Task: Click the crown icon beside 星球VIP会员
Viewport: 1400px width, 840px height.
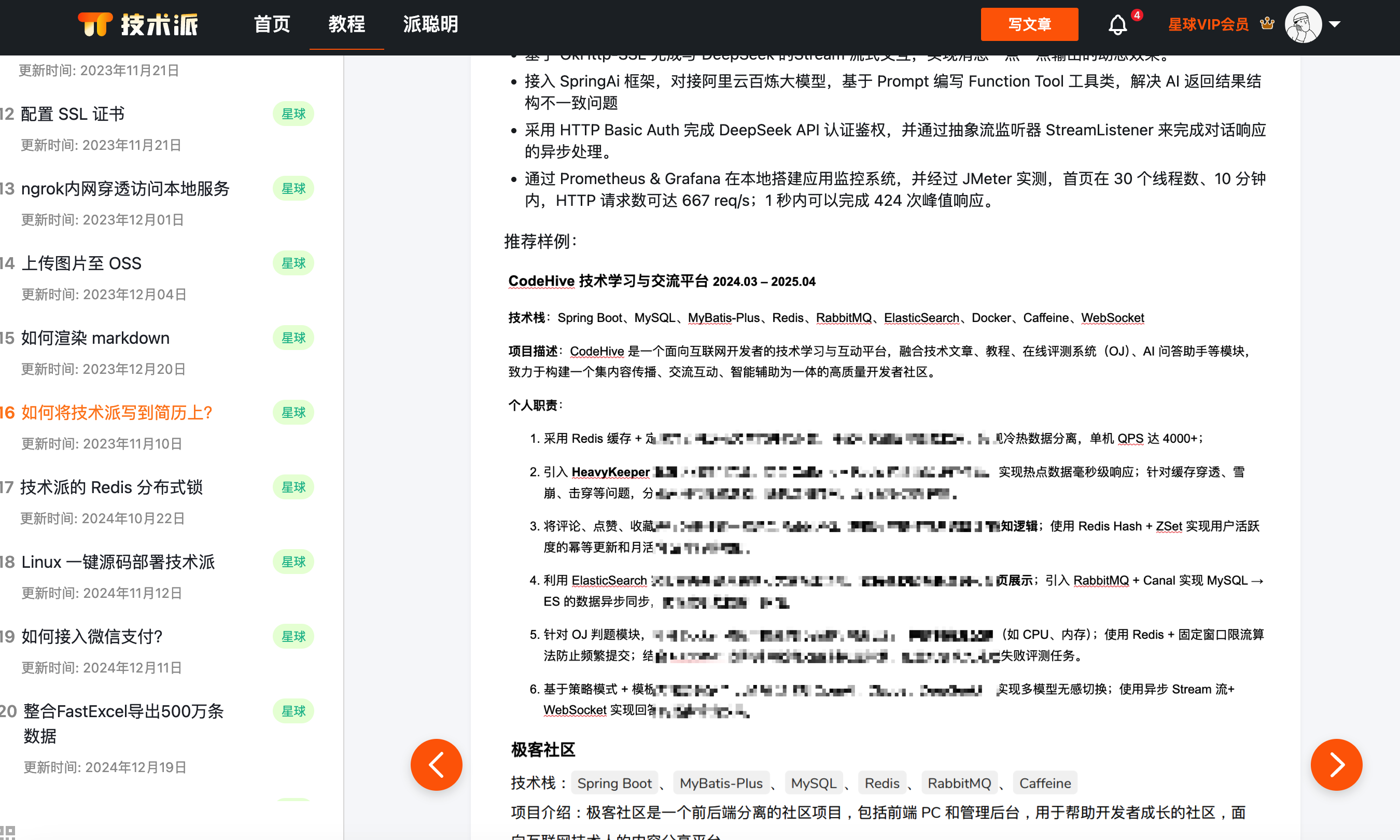Action: [1268, 24]
